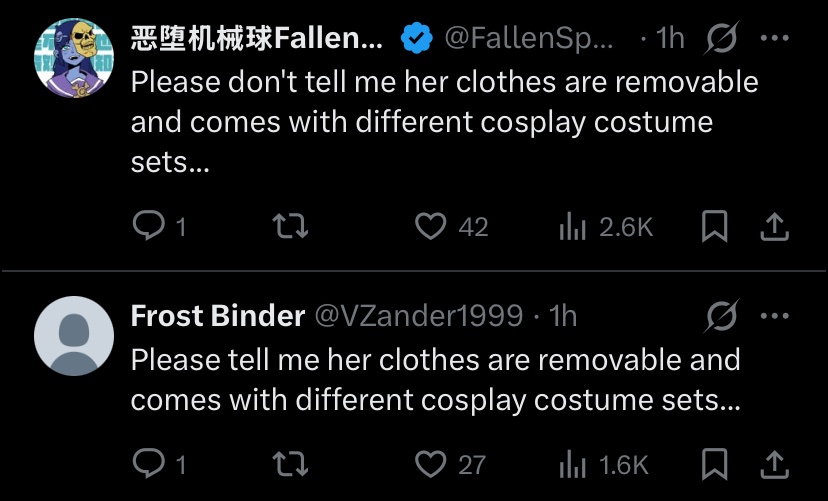
Task: Open more options on Frost Binder's tweet
Action: pyautogui.click(x=775, y=316)
